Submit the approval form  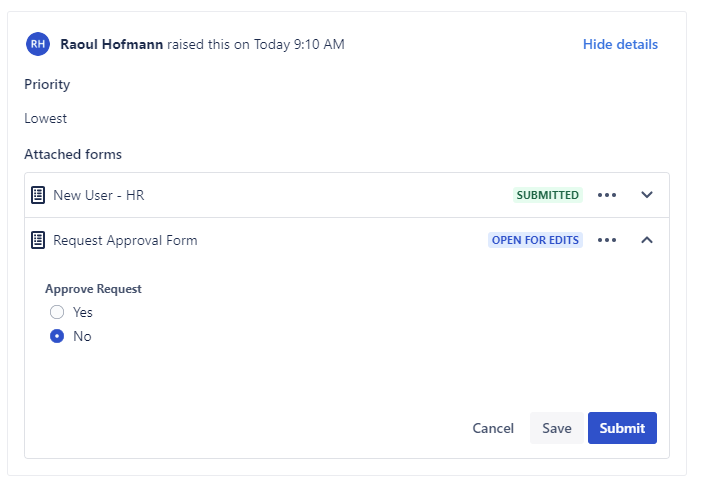(x=622, y=428)
